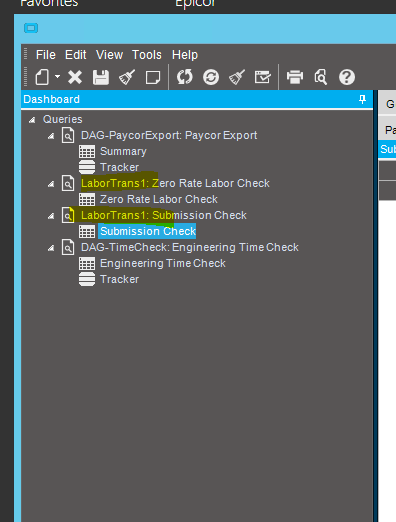Select DAG-PaycorExport: Paycor Export query

click(x=169, y=135)
